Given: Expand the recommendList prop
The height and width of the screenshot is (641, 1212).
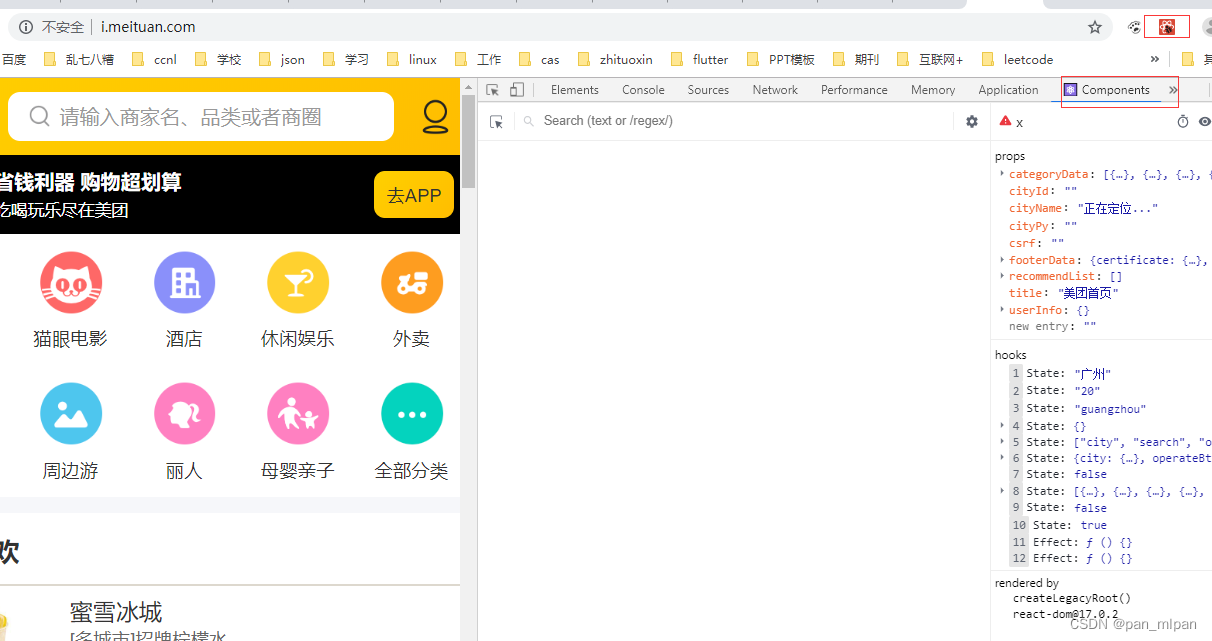Looking at the screenshot, I should point(1002,276).
